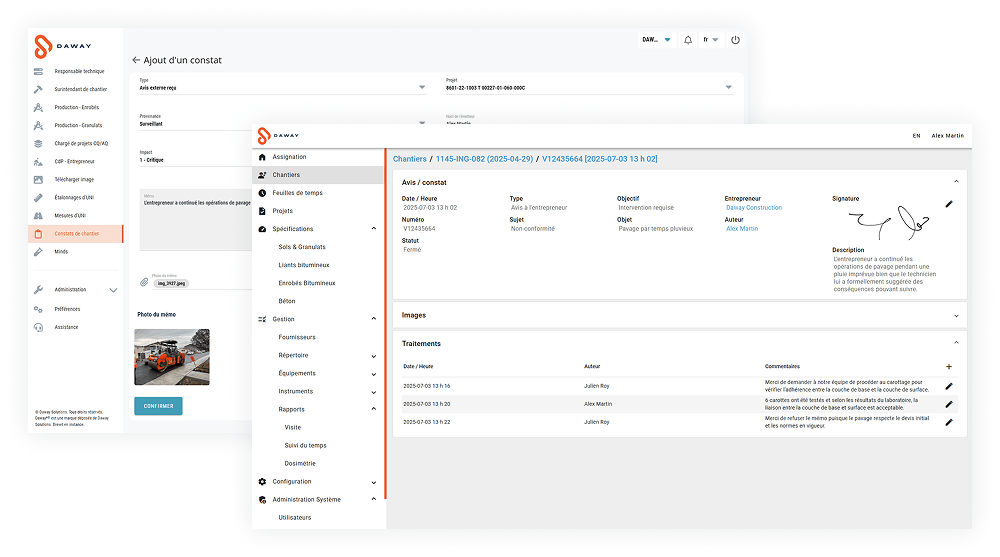Open Sols & Granulats under Spécifications
1000x557 pixels.
pyautogui.click(x=302, y=247)
